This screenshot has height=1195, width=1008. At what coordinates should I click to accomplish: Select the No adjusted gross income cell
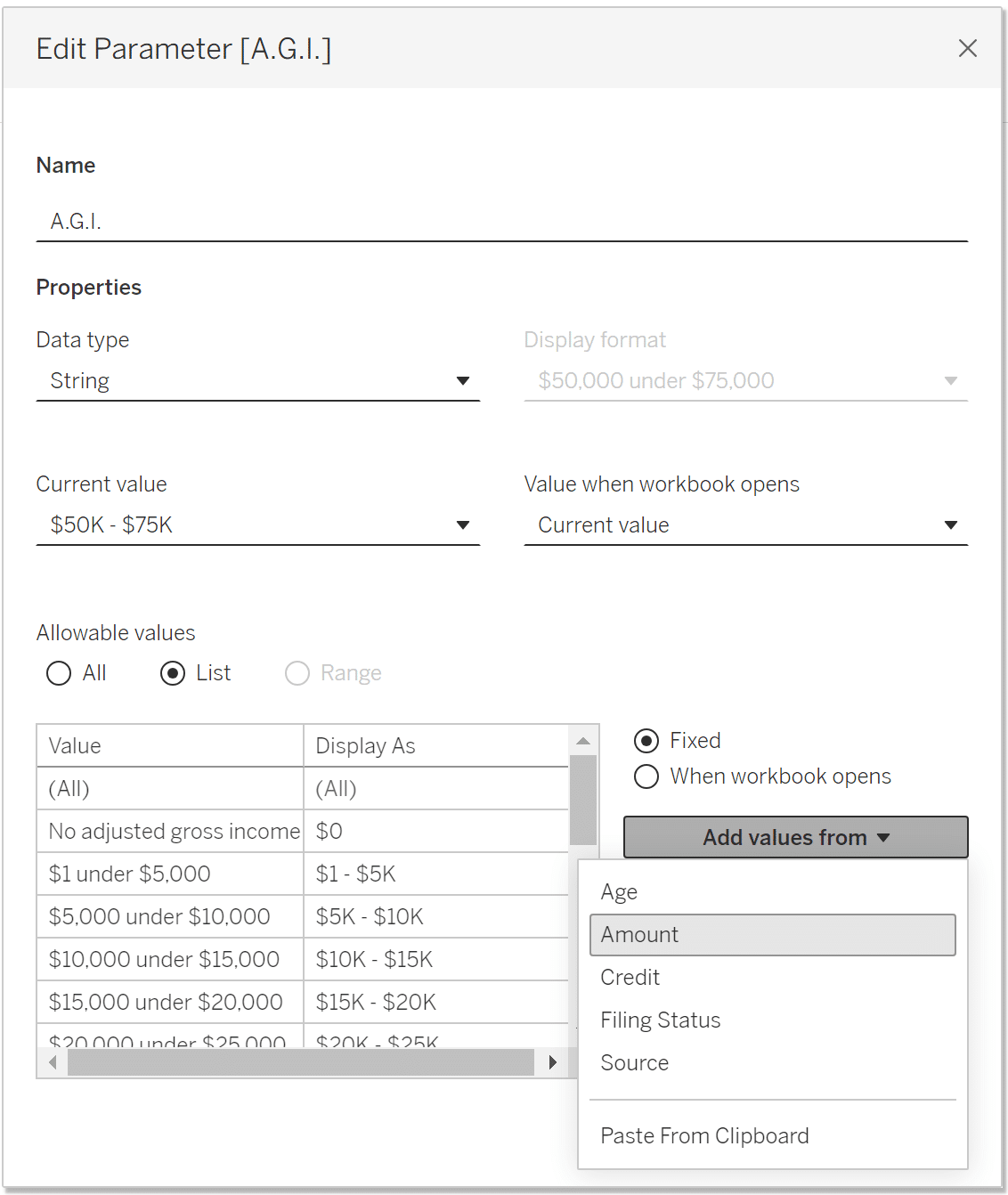click(x=170, y=832)
